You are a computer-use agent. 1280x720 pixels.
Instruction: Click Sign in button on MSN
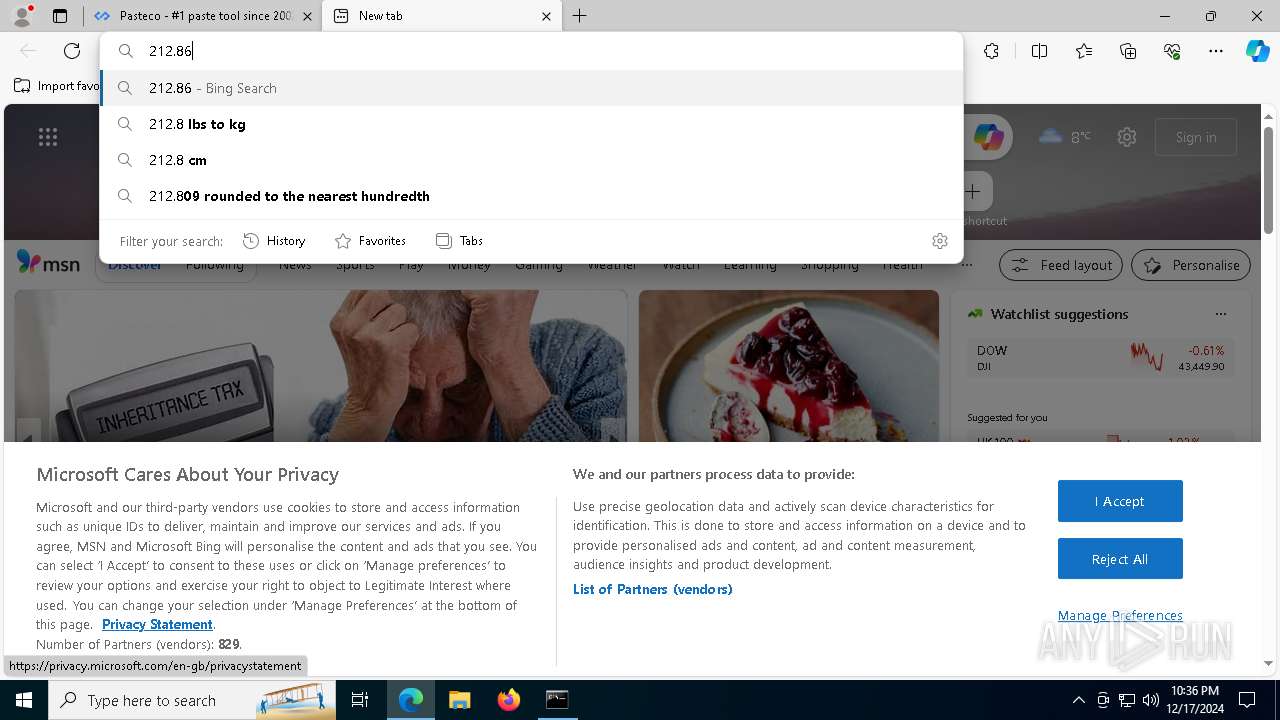(x=1196, y=137)
